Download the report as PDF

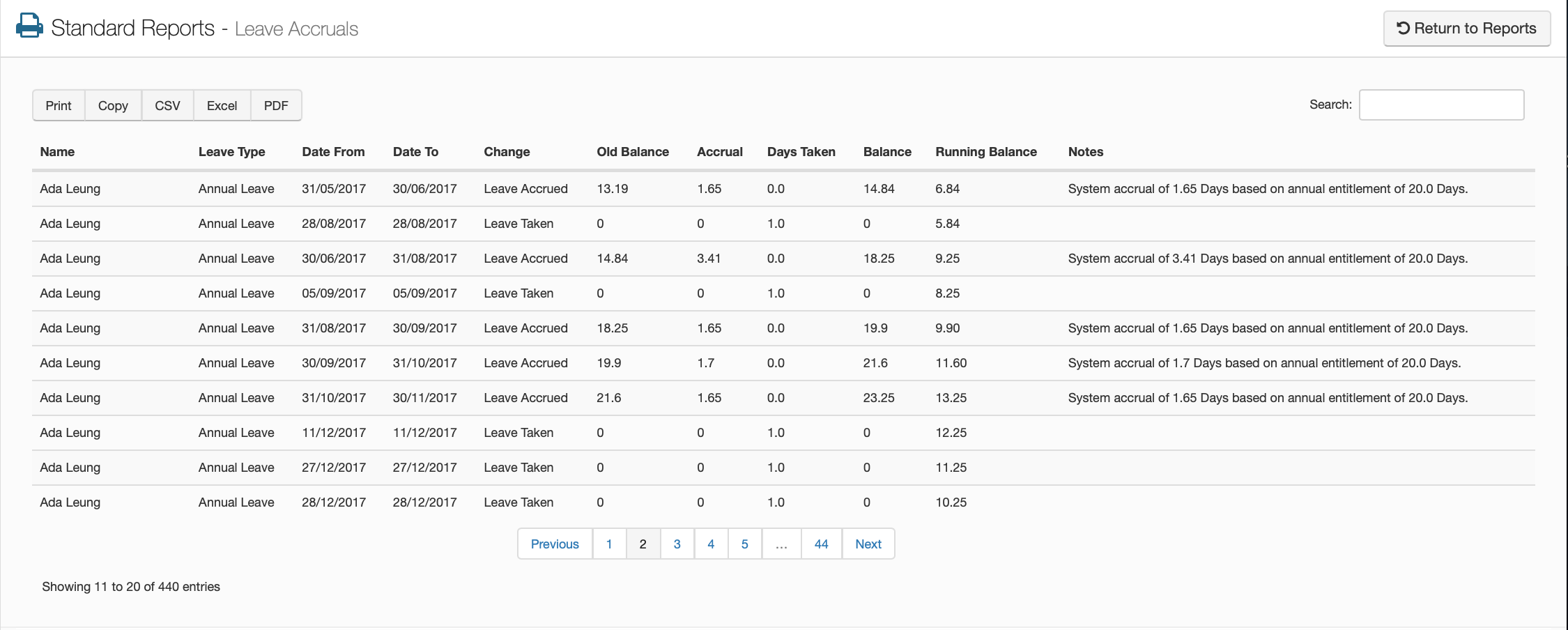pos(276,105)
